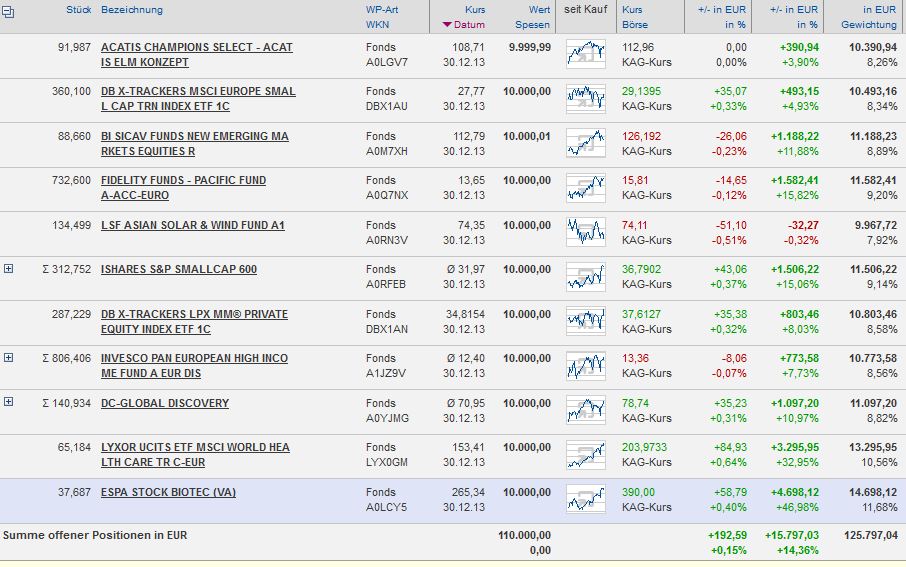The width and height of the screenshot is (906, 567).
Task: Open BI SICAV Funds New Emerging Markets link
Action: click(195, 144)
